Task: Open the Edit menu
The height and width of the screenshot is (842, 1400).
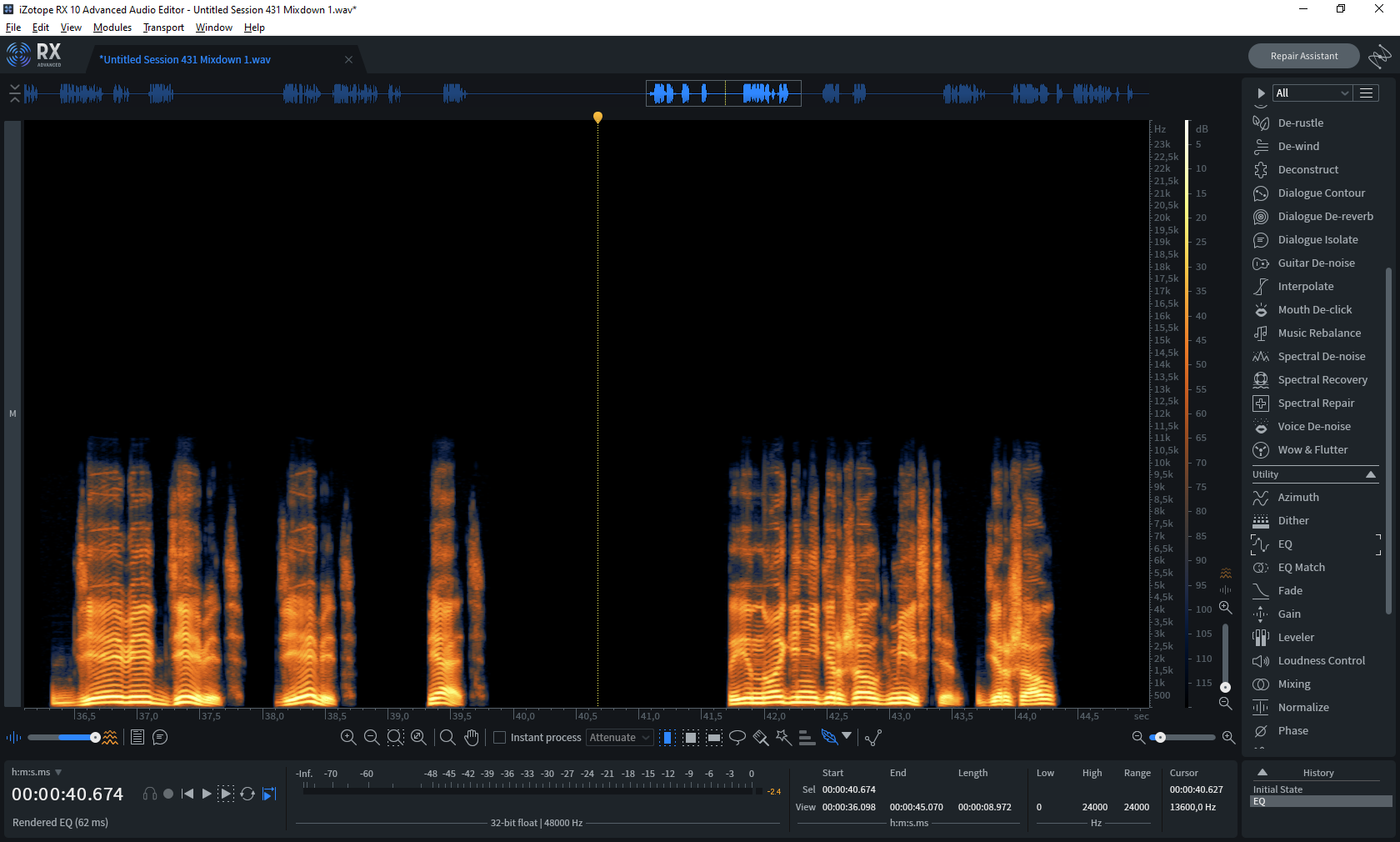Action: tap(41, 28)
